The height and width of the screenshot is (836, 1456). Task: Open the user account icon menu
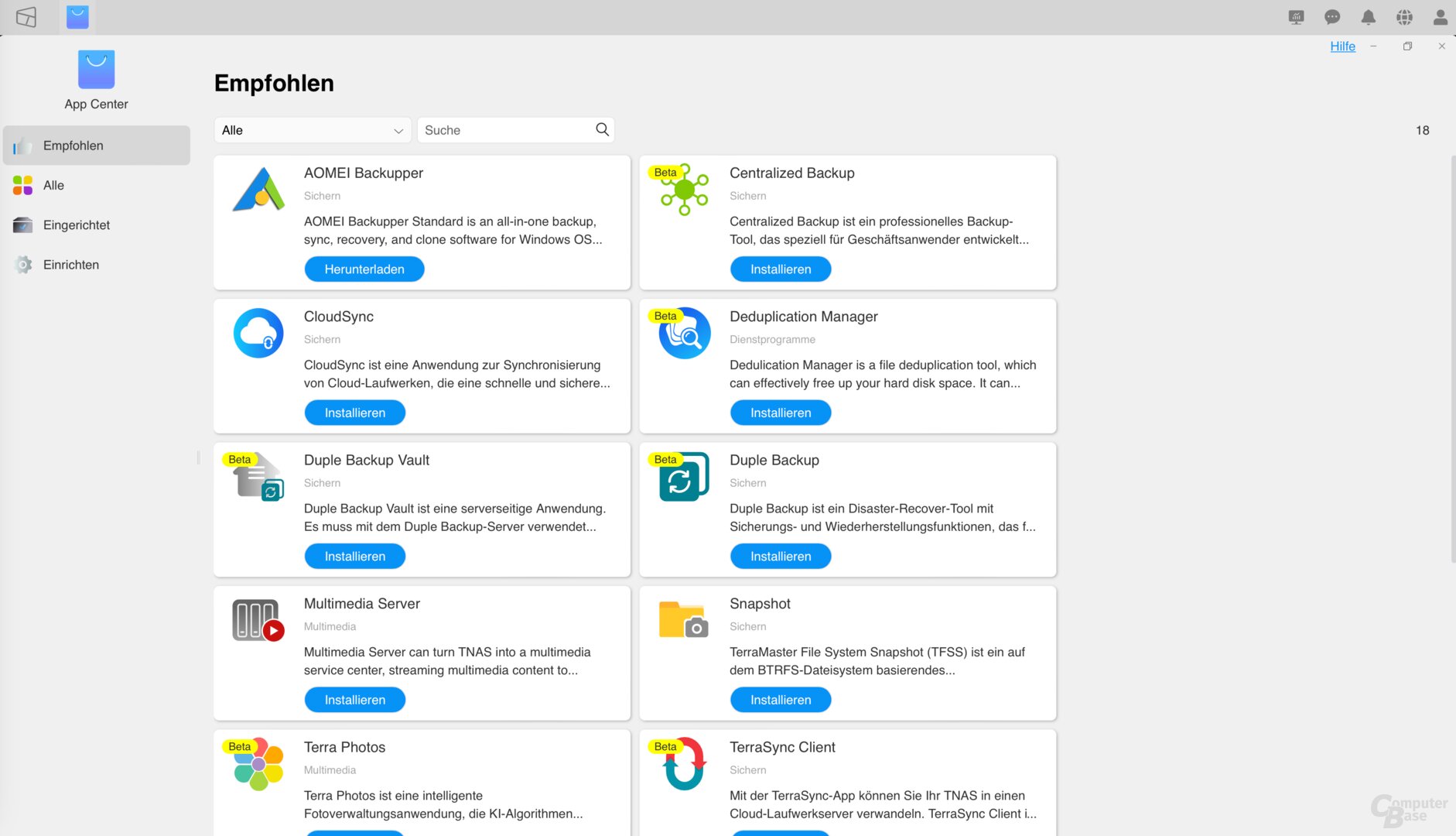[x=1440, y=17]
